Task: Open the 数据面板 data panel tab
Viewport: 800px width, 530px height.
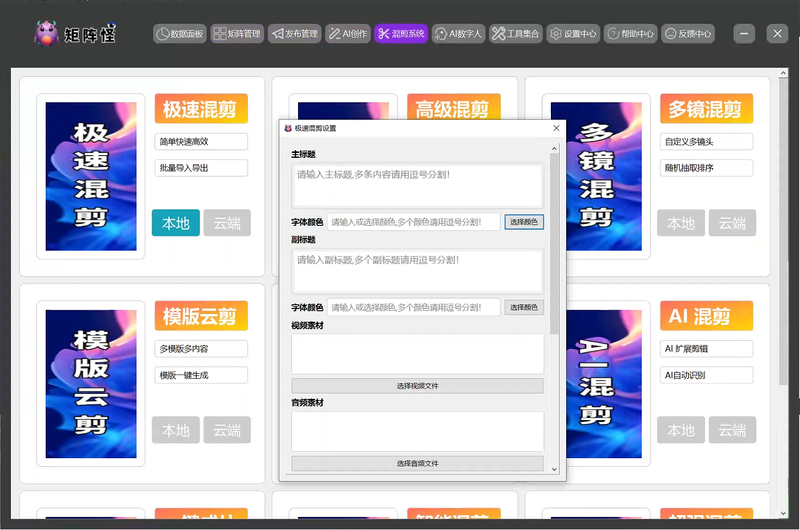Action: pos(180,34)
